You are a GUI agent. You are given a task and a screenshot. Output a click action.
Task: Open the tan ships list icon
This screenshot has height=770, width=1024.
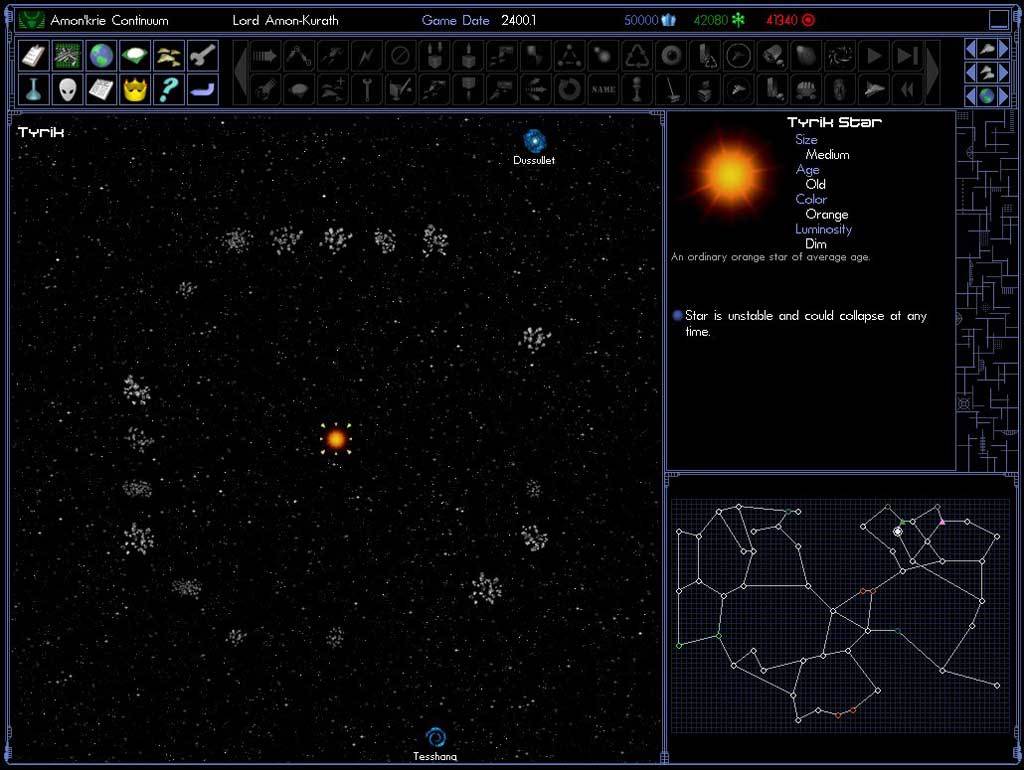169,56
